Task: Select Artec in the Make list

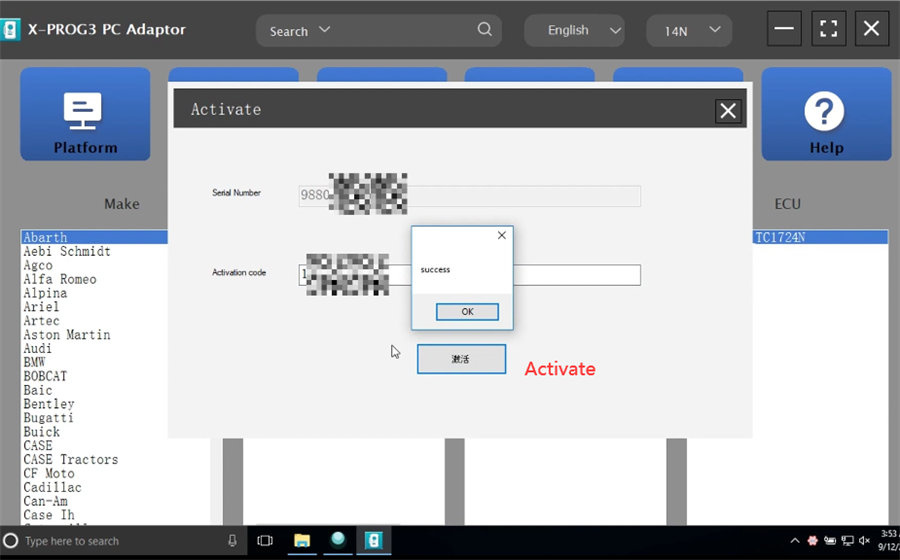Action: [41, 321]
